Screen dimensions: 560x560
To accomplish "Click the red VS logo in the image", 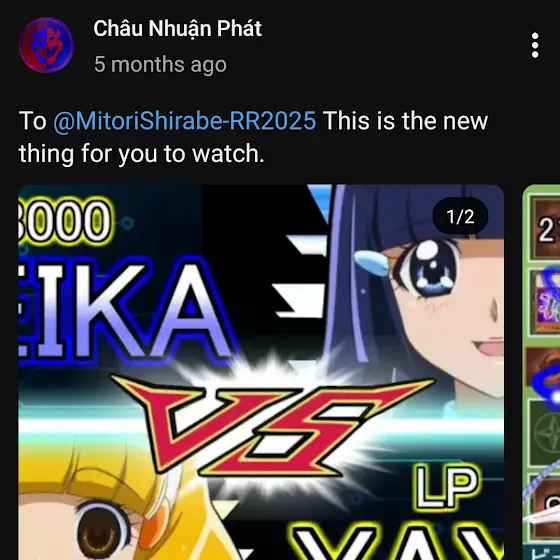I will pos(272,425).
